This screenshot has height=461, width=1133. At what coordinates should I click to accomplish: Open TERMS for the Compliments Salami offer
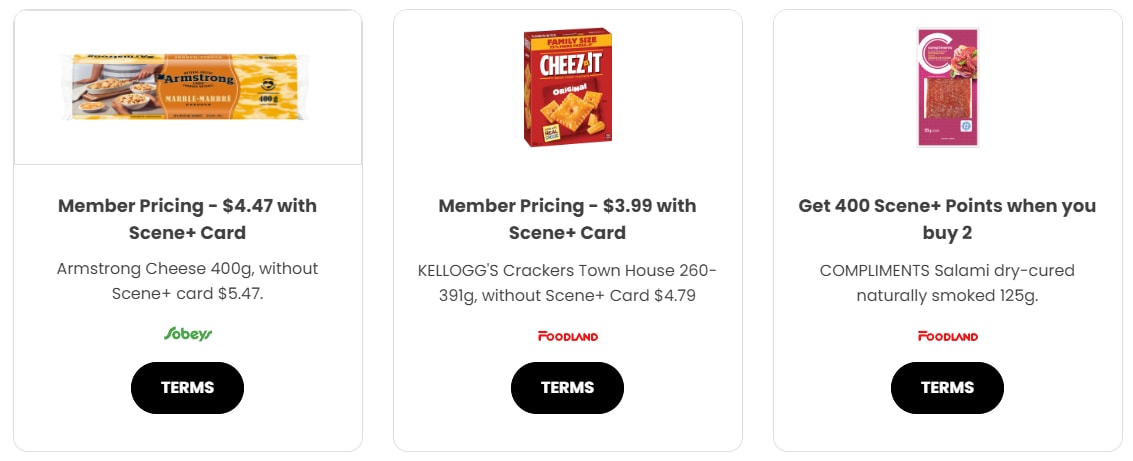947,388
